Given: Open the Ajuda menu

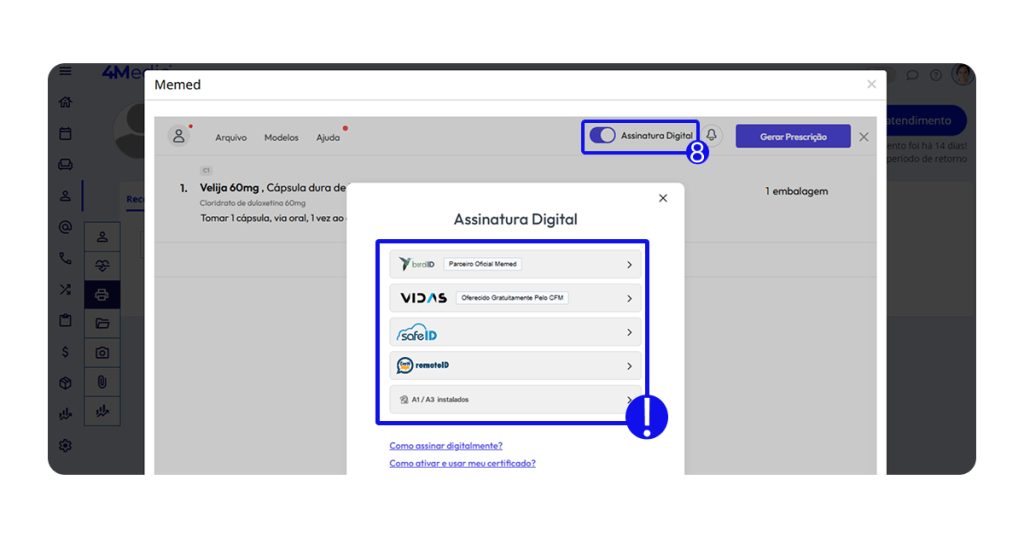Looking at the screenshot, I should 328,138.
